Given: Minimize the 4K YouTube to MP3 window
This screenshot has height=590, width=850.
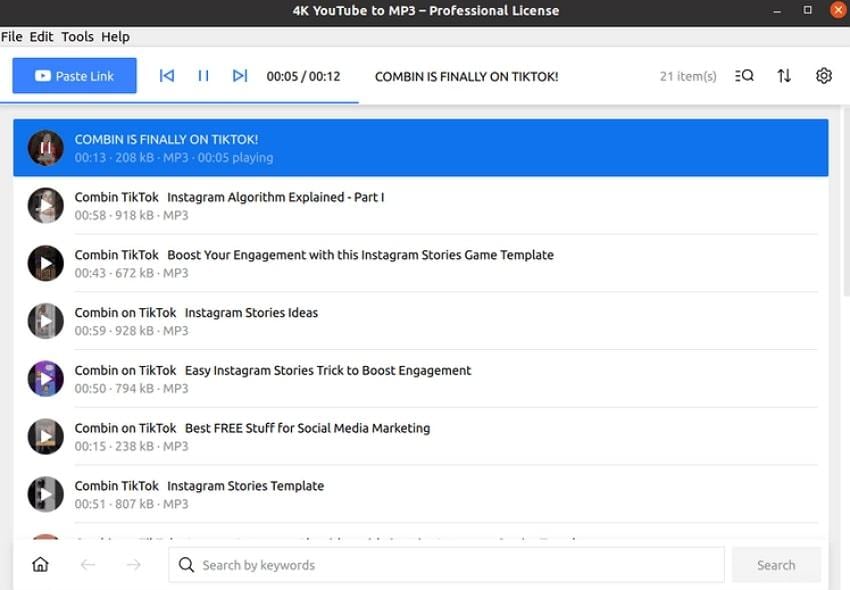Looking at the screenshot, I should pyautogui.click(x=777, y=11).
